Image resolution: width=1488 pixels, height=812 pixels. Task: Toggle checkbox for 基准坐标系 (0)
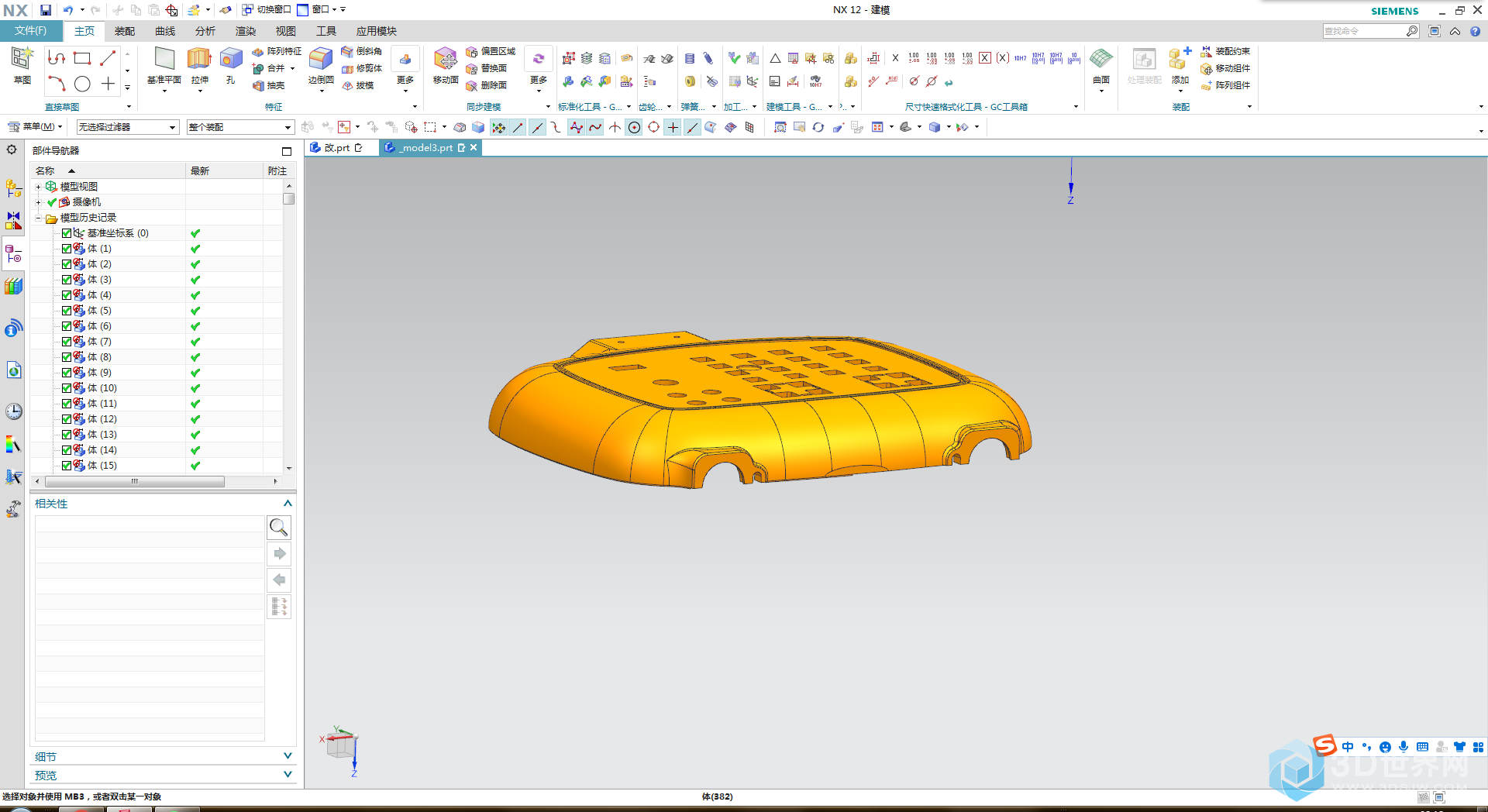point(67,233)
